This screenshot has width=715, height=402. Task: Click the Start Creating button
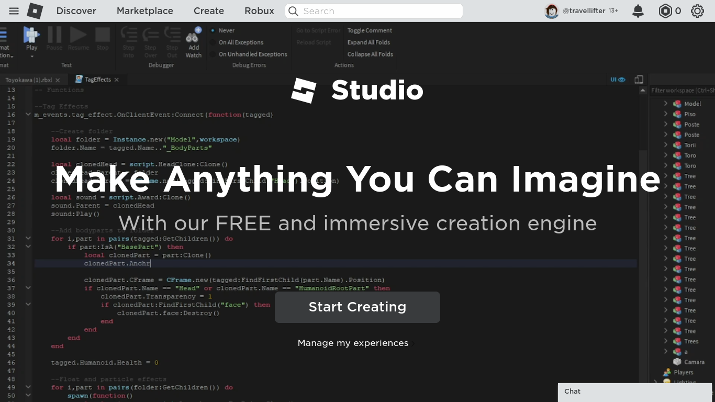click(357, 307)
